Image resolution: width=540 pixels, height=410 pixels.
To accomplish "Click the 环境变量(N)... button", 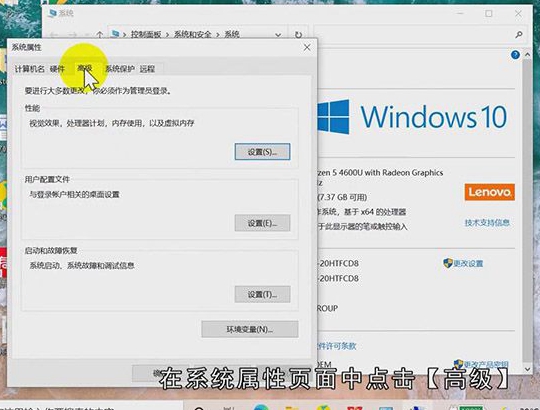I will (250, 329).
